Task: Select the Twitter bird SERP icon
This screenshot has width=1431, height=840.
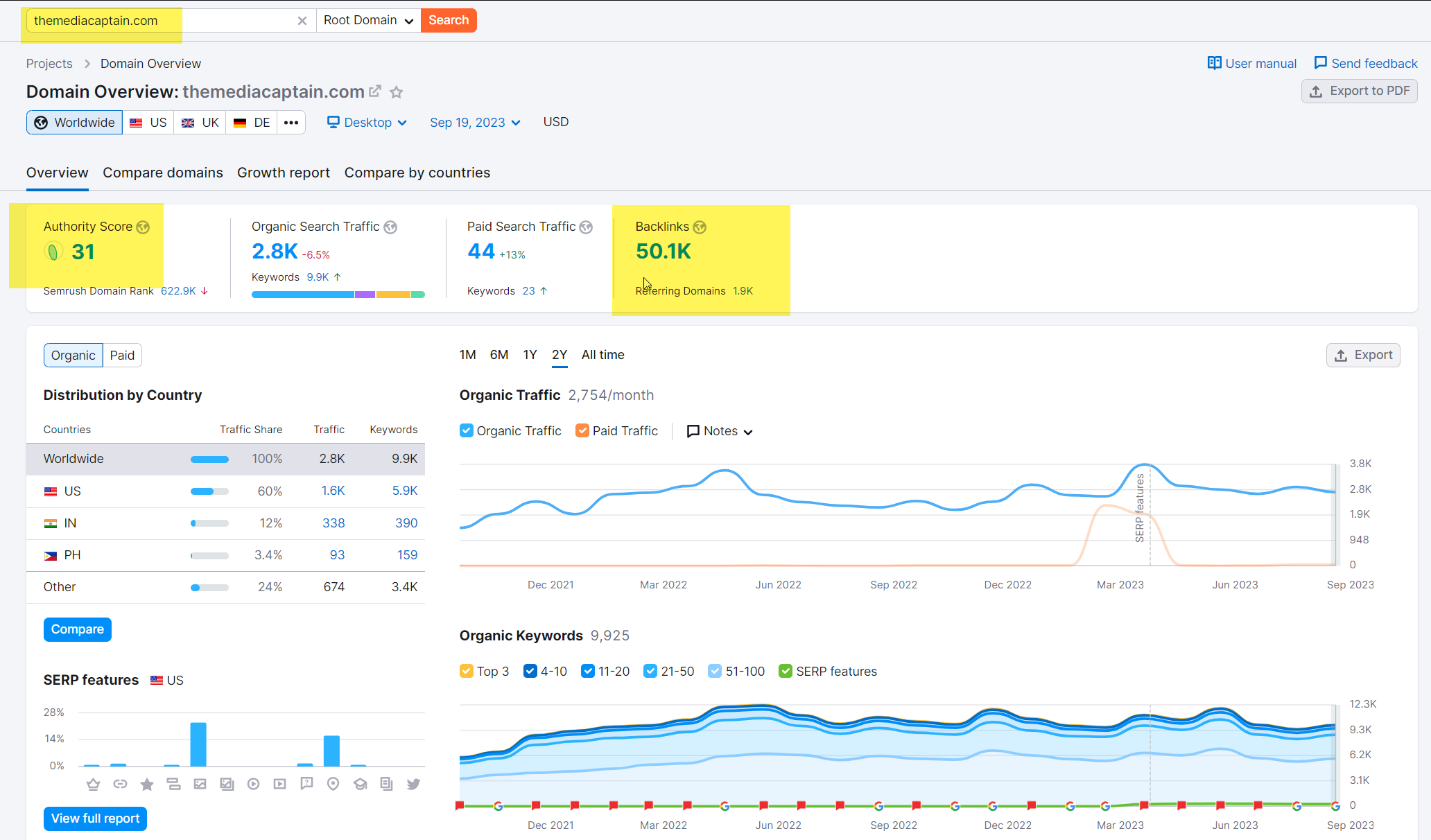Action: [414, 784]
